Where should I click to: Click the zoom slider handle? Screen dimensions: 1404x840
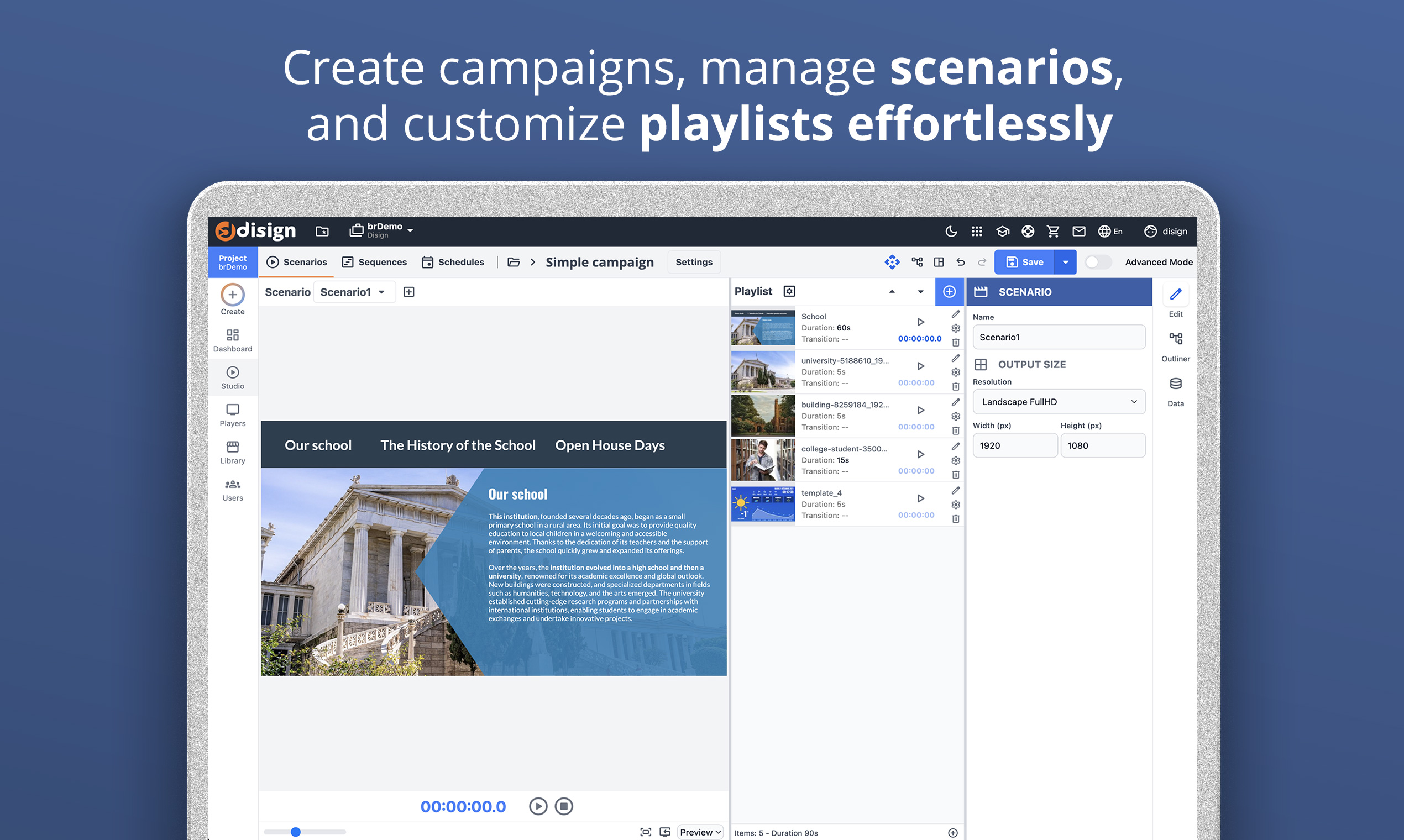(x=296, y=832)
